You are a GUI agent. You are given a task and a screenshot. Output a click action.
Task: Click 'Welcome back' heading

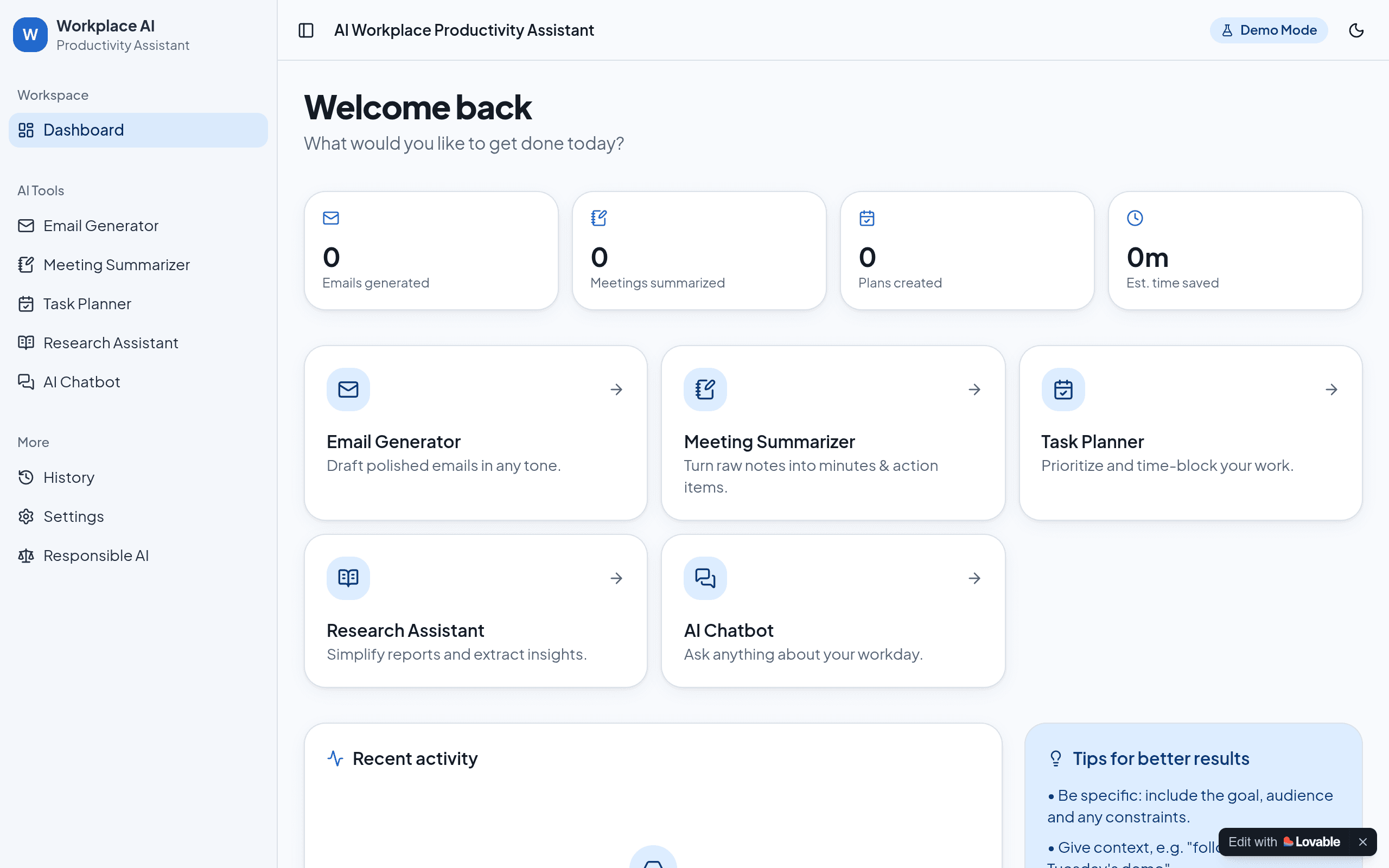[418, 107]
